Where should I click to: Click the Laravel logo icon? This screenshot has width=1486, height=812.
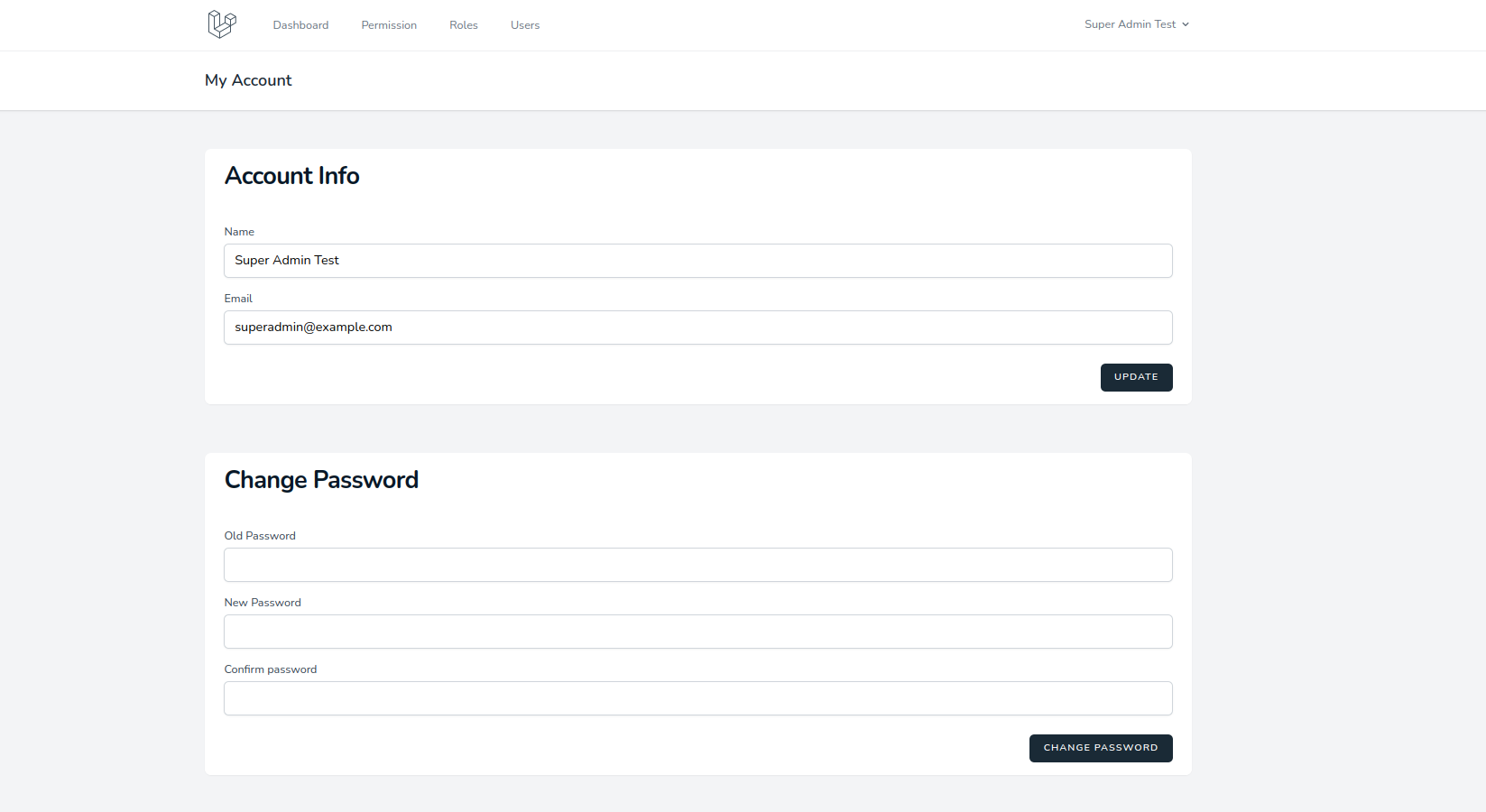coord(222,24)
